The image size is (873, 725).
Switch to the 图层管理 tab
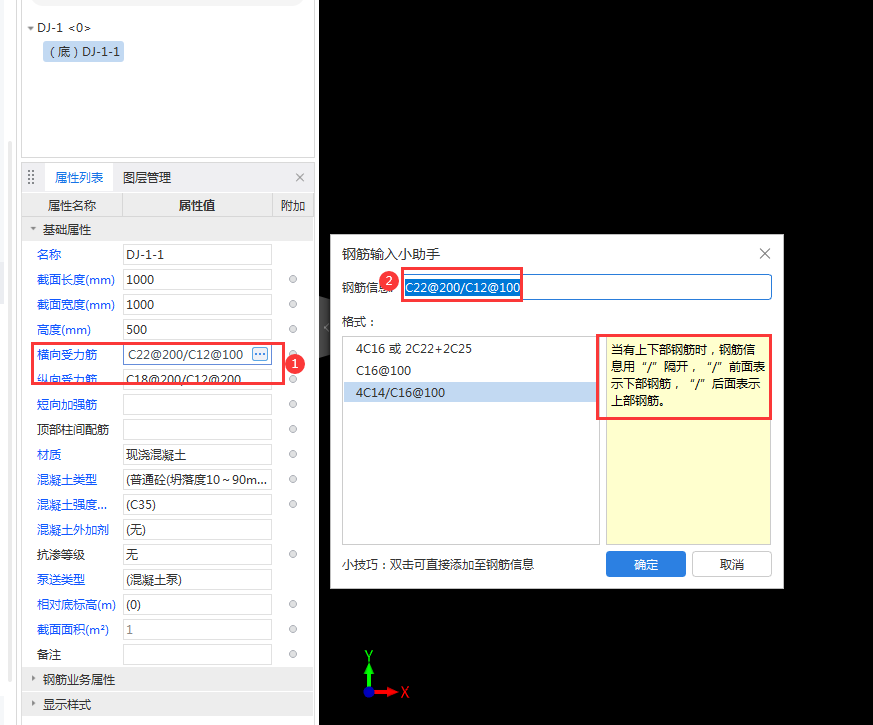[x=149, y=177]
